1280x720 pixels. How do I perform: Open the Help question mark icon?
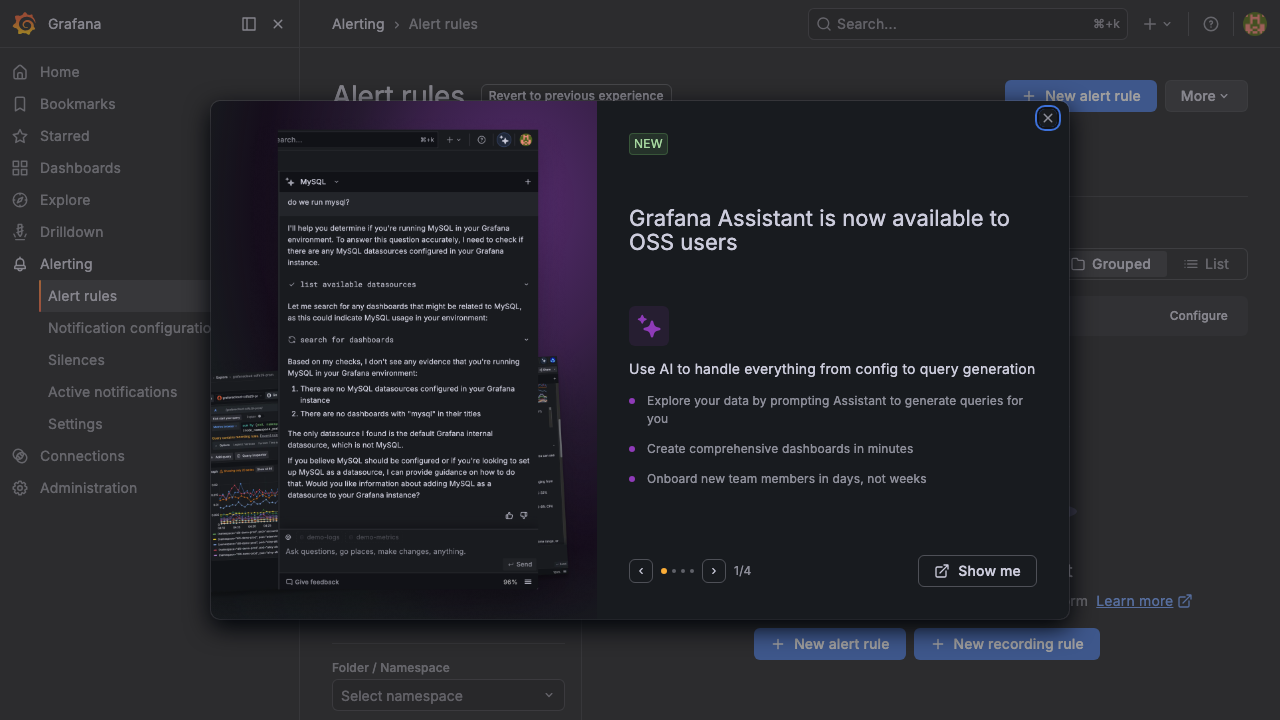[1211, 24]
